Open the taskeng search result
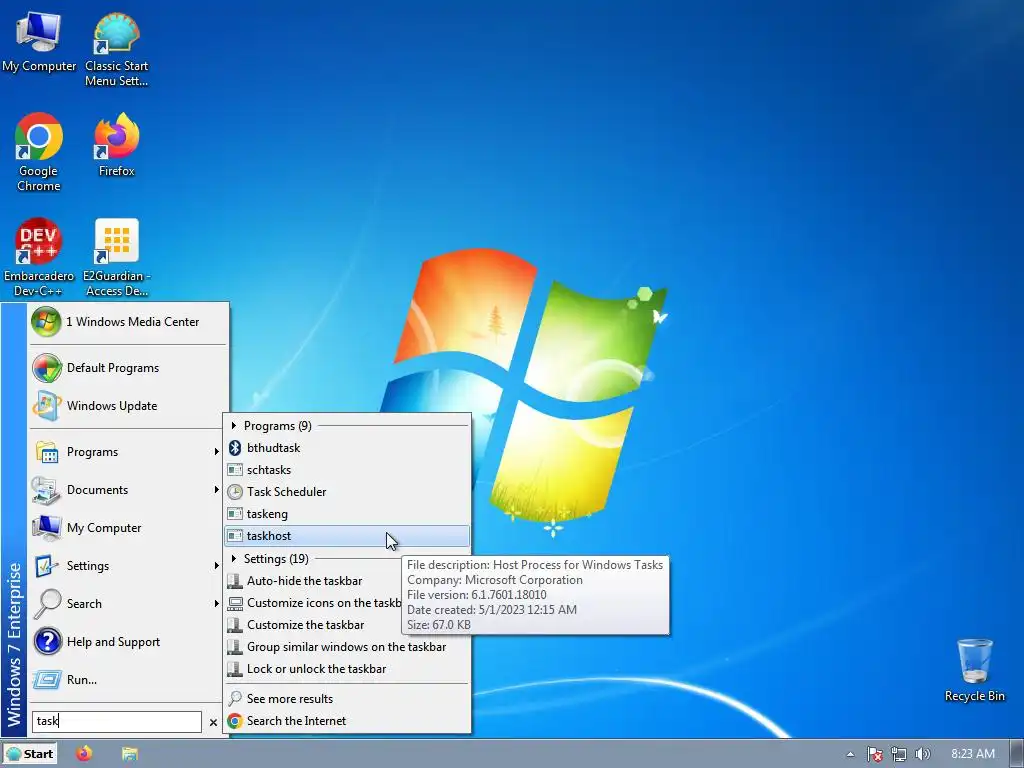The height and width of the screenshot is (768, 1024). (347, 514)
